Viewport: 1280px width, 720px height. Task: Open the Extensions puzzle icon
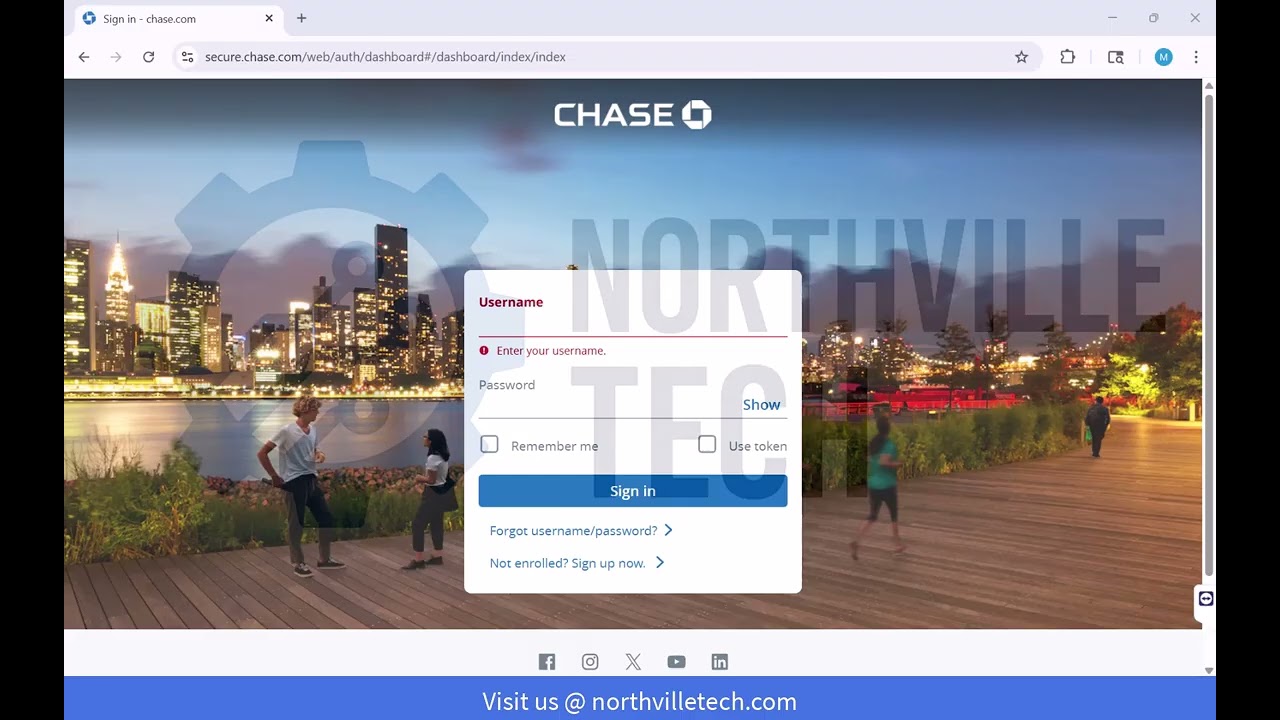(1068, 57)
